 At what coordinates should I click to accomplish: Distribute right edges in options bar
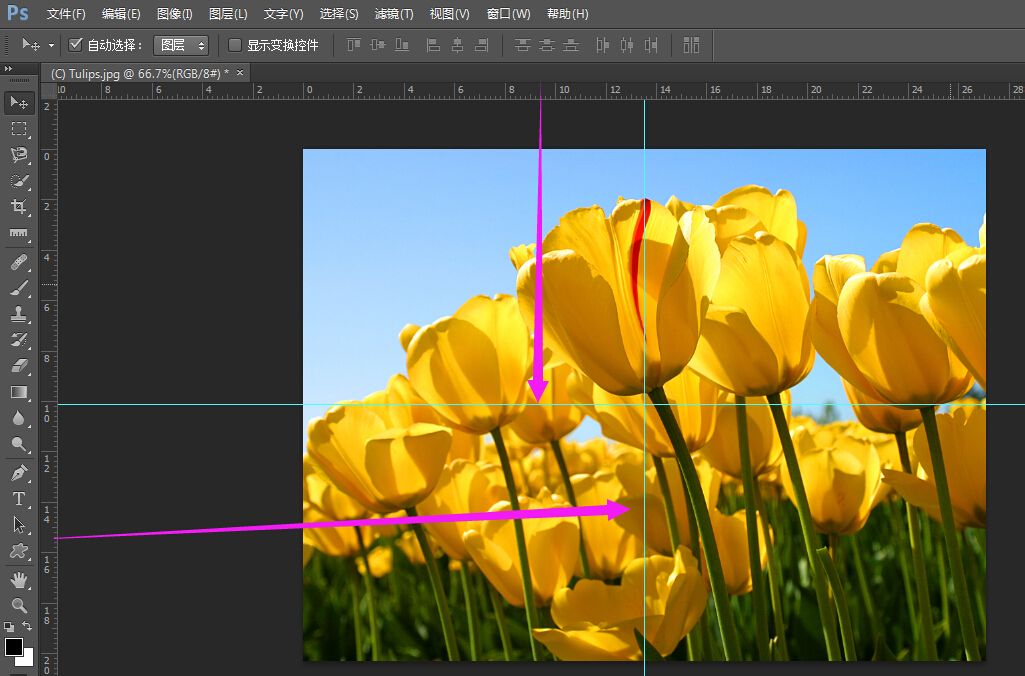pos(650,45)
